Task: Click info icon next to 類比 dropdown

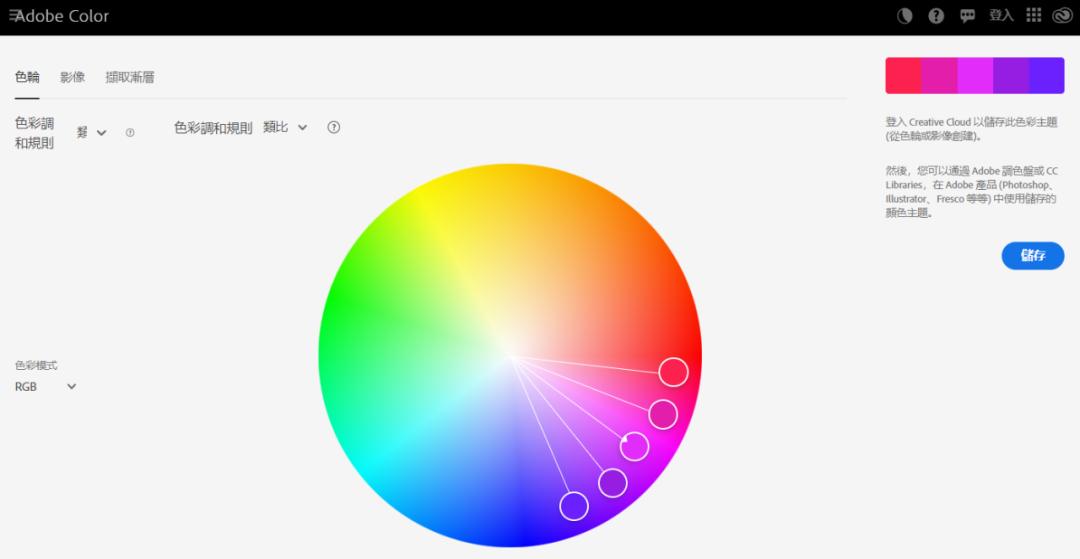Action: (x=334, y=128)
